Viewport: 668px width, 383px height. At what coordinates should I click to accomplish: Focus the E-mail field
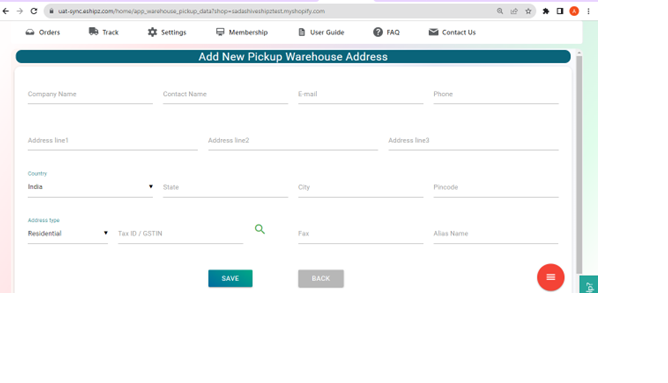click(360, 95)
